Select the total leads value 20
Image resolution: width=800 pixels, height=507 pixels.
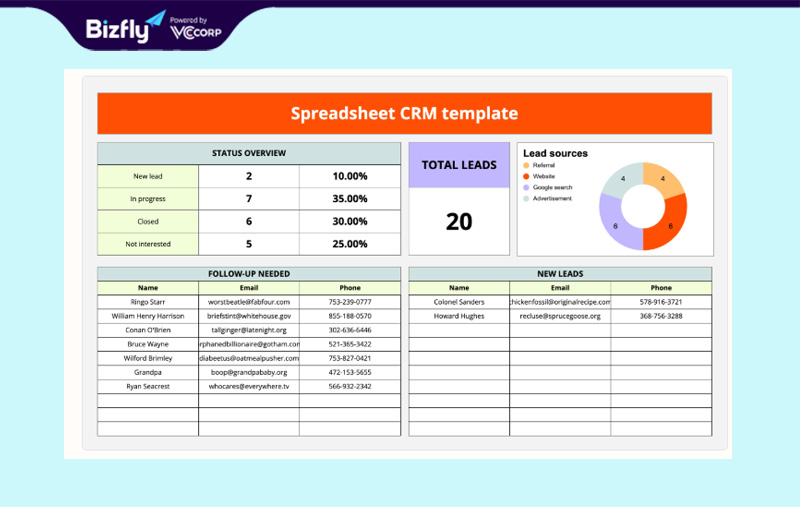459,222
